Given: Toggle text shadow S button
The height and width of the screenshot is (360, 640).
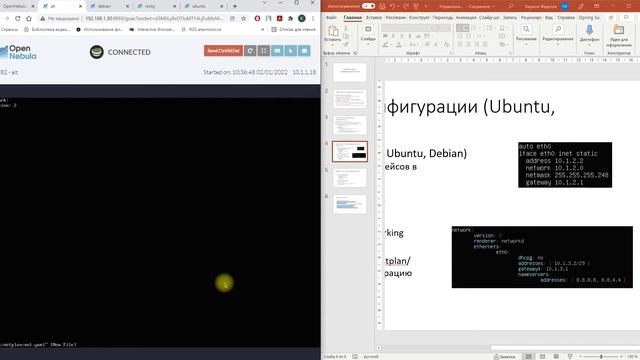Looking at the screenshot, I should click(410, 36).
